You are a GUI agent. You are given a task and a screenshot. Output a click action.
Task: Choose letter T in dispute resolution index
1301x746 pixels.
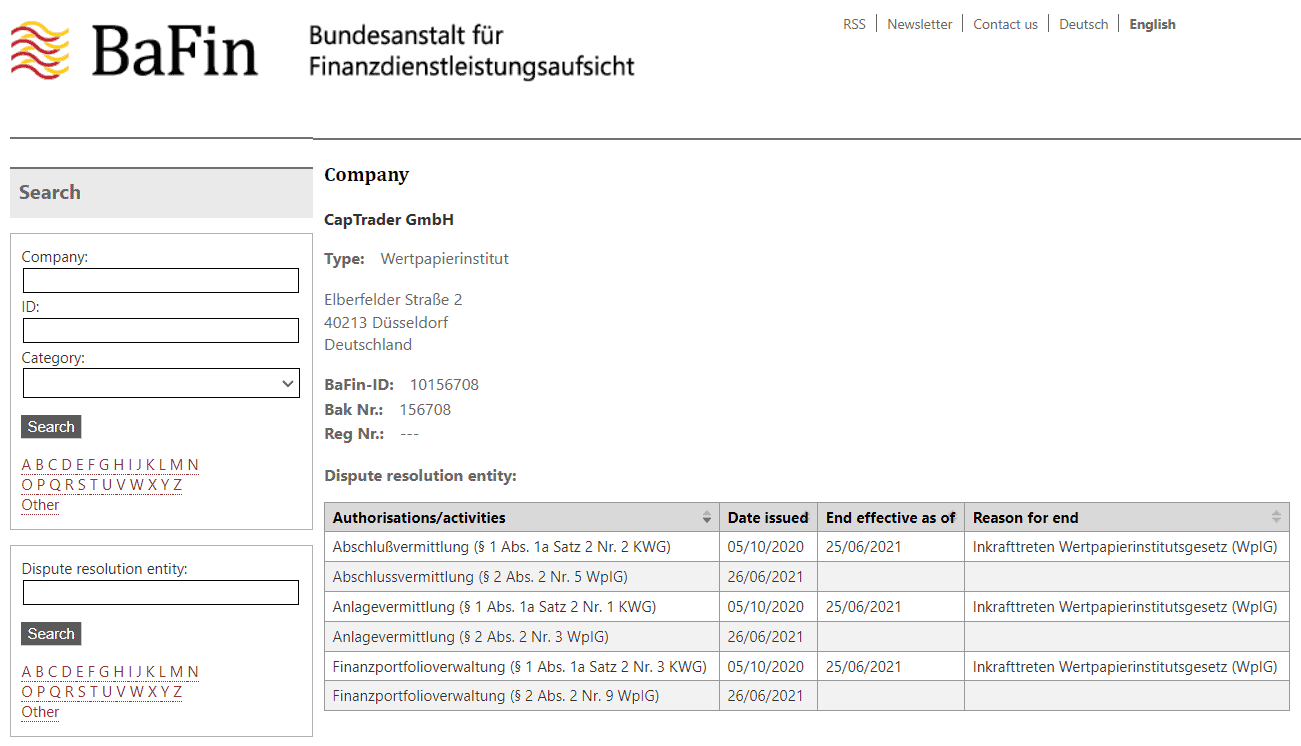93,692
